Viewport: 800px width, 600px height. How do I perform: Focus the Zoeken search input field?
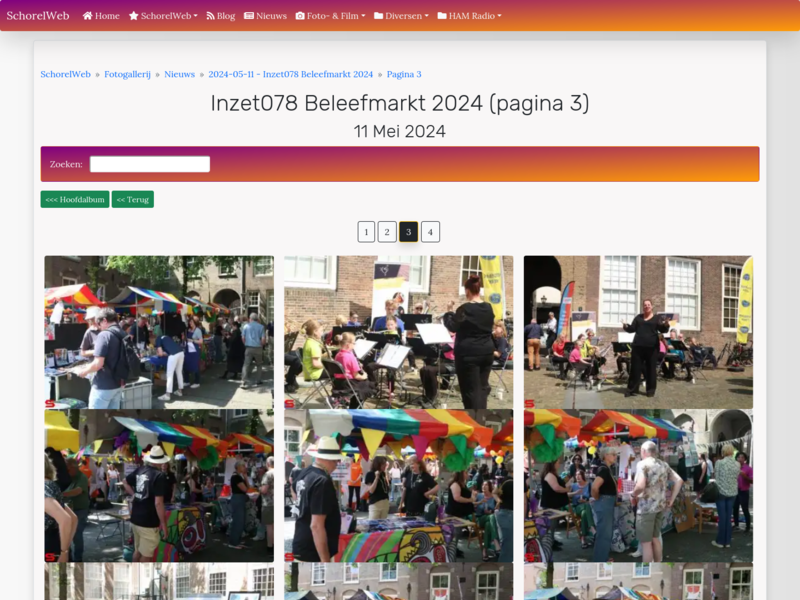(x=150, y=164)
